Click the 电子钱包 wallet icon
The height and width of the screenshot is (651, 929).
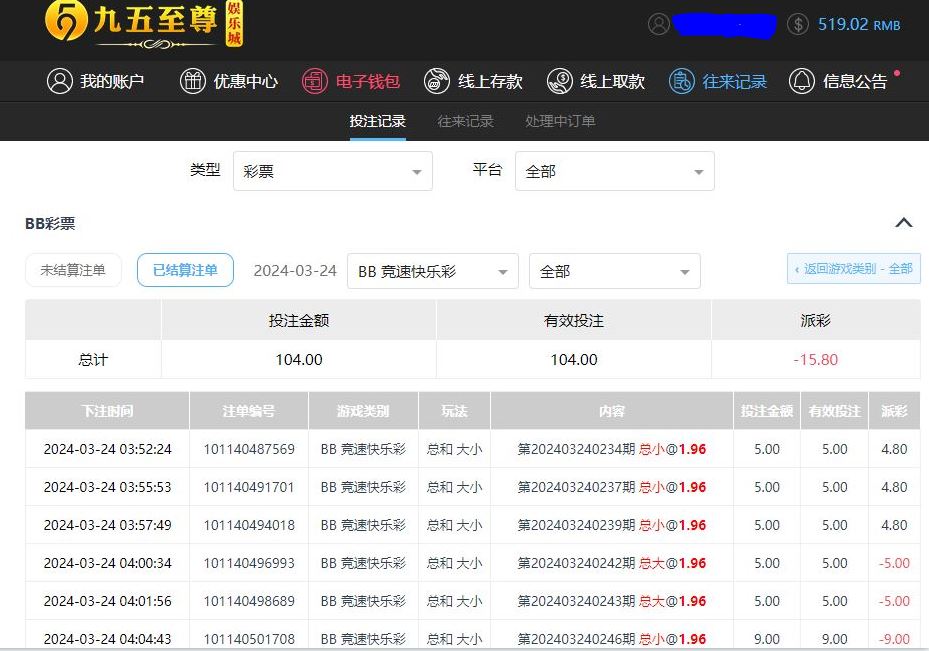click(x=315, y=81)
